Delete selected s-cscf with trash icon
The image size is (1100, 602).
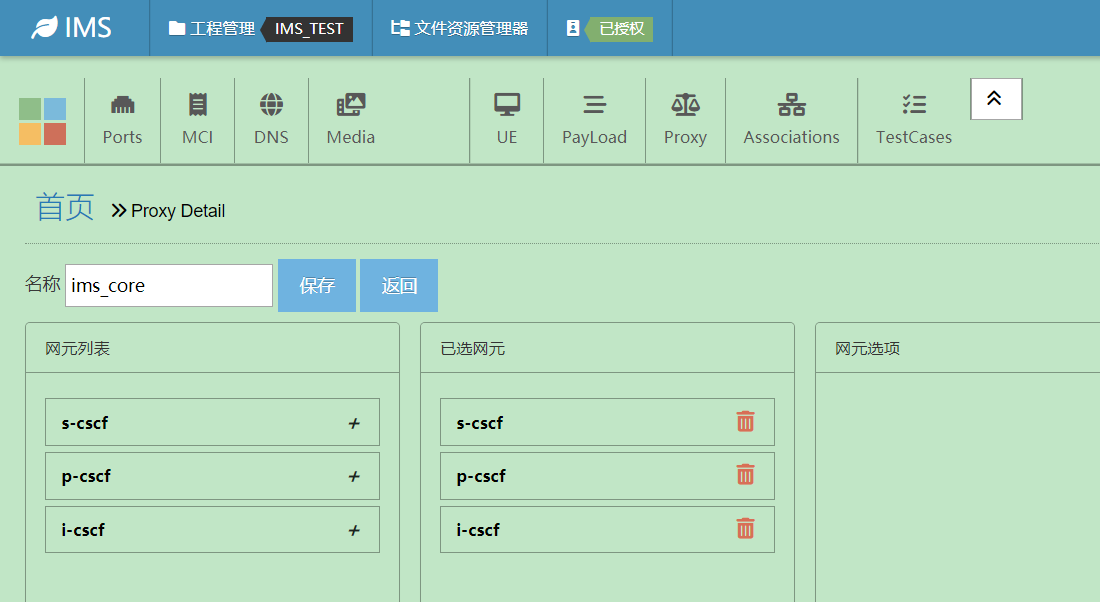click(x=745, y=422)
